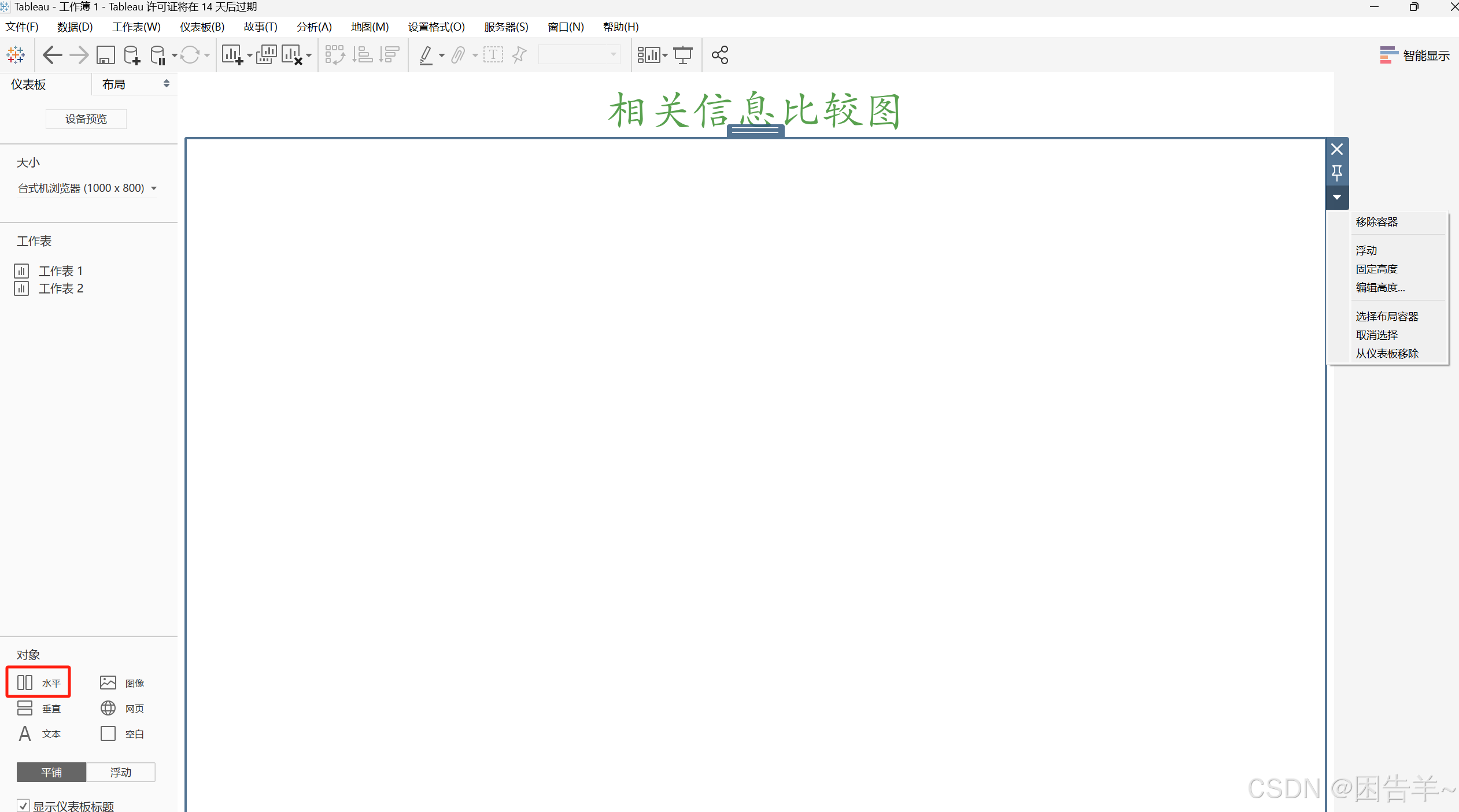Click the share workbook icon

click(720, 55)
